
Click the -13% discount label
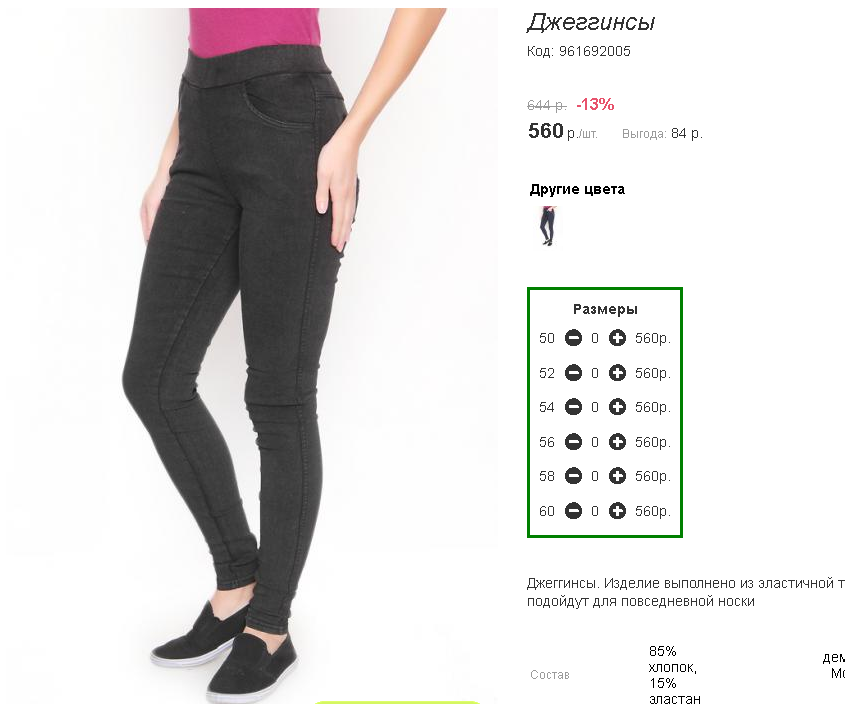pos(595,104)
